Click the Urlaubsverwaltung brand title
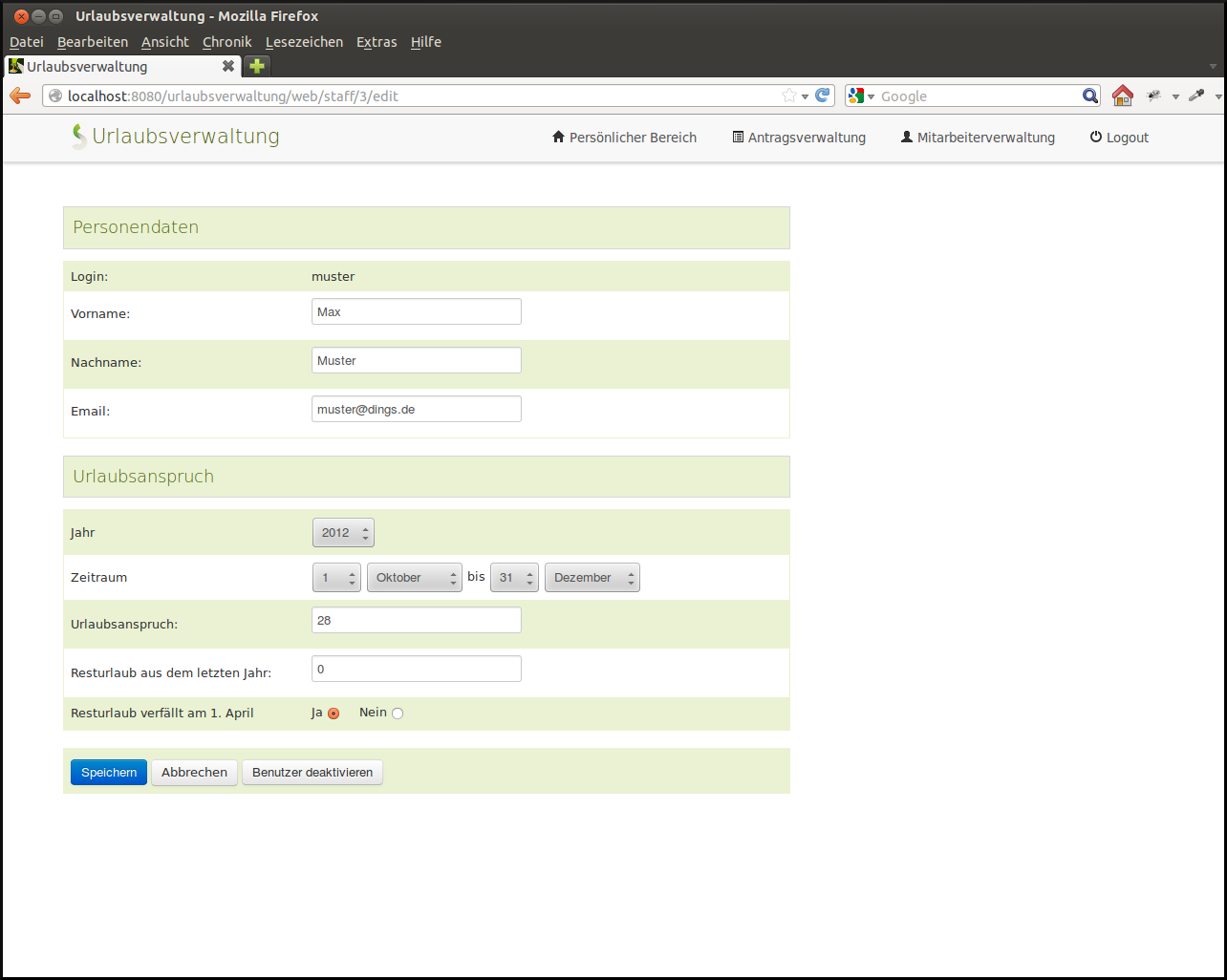 click(x=185, y=137)
